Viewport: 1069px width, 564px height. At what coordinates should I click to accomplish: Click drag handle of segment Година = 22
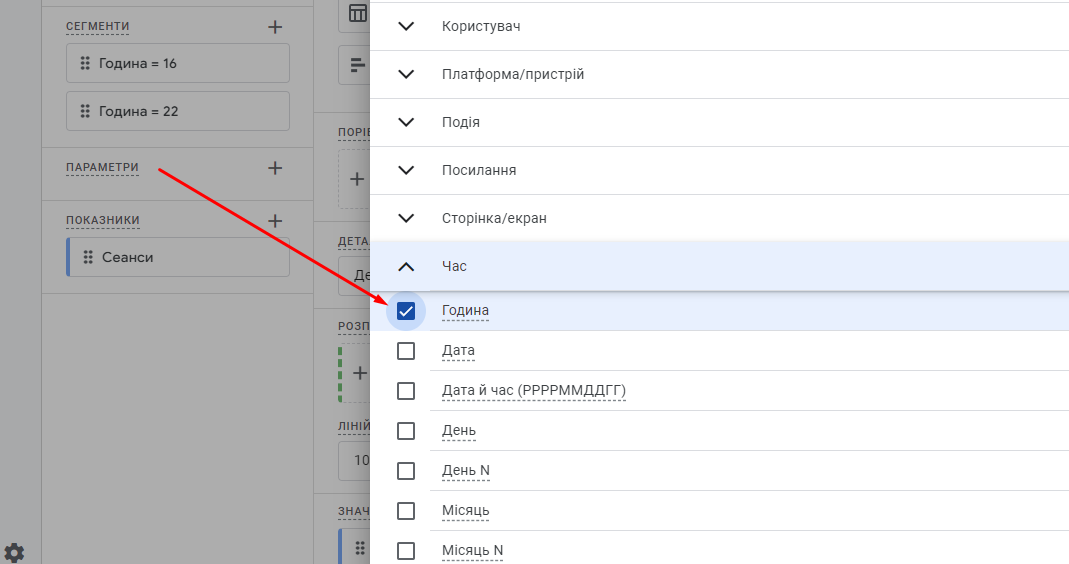coord(85,111)
